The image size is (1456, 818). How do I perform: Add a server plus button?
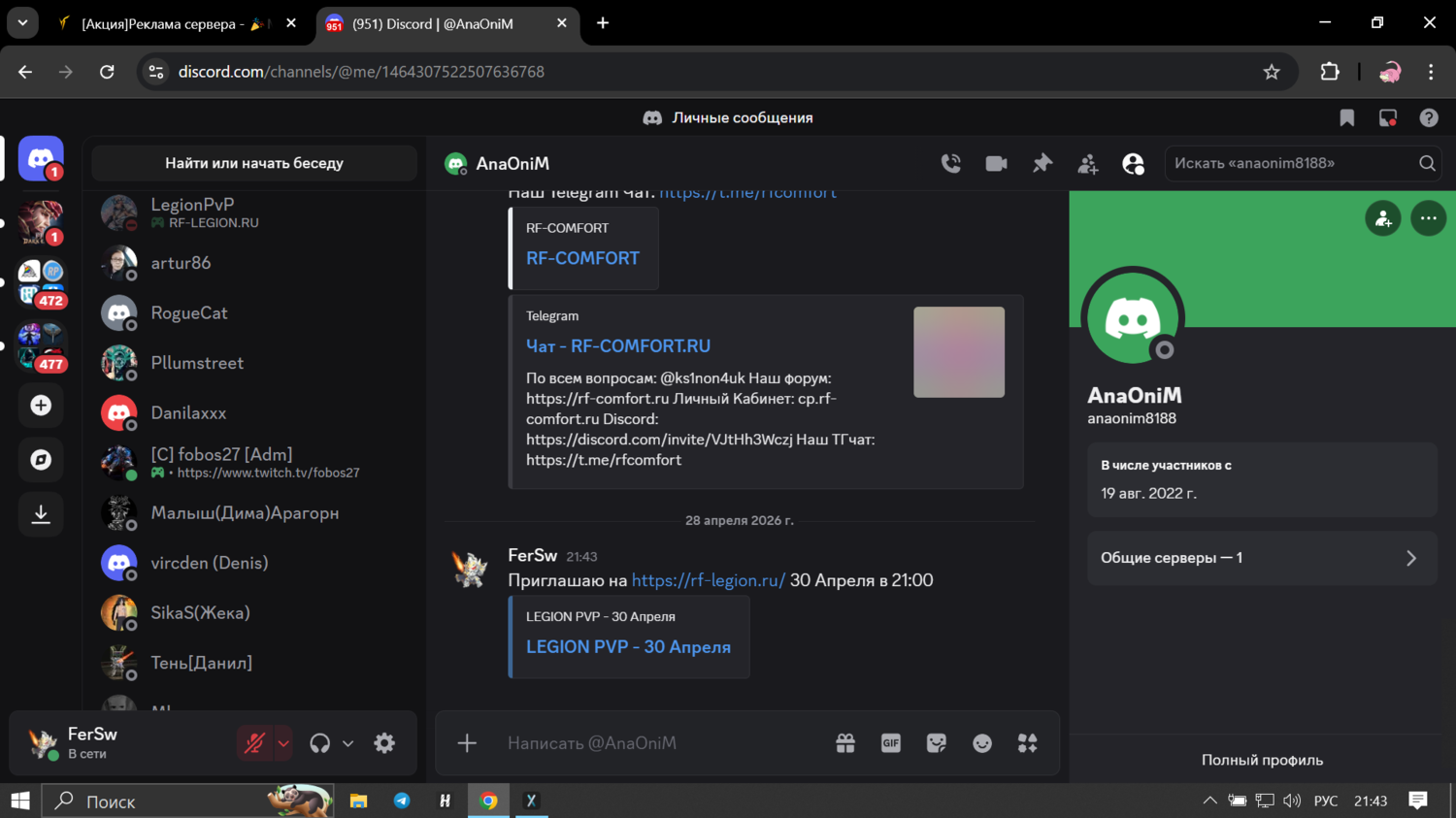pyautogui.click(x=41, y=405)
